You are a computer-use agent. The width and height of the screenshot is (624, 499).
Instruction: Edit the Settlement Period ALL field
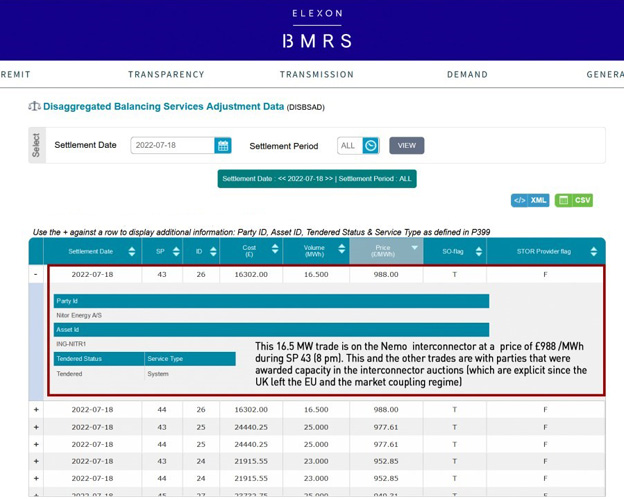350,146
